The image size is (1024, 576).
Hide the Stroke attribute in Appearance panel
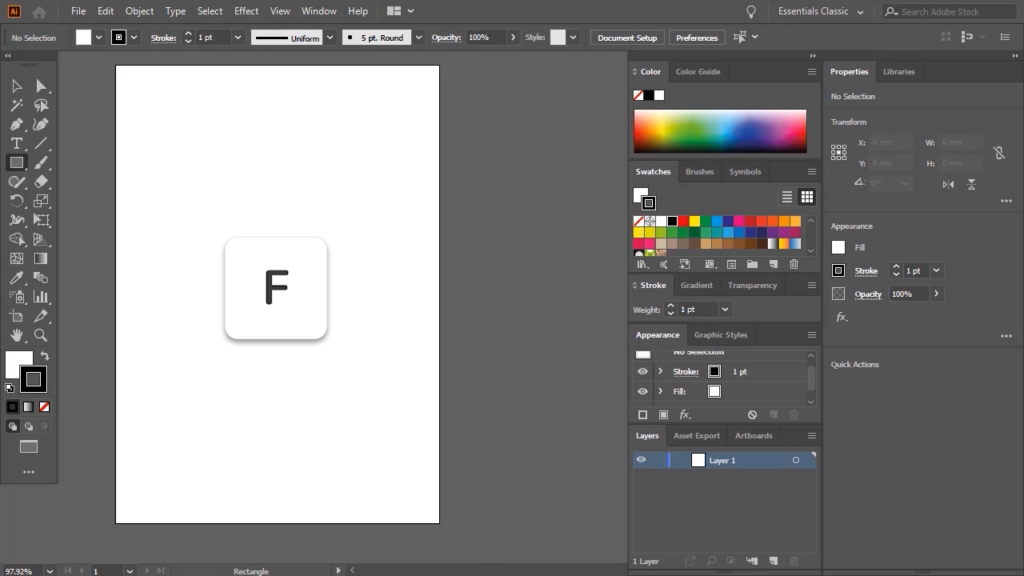click(643, 371)
